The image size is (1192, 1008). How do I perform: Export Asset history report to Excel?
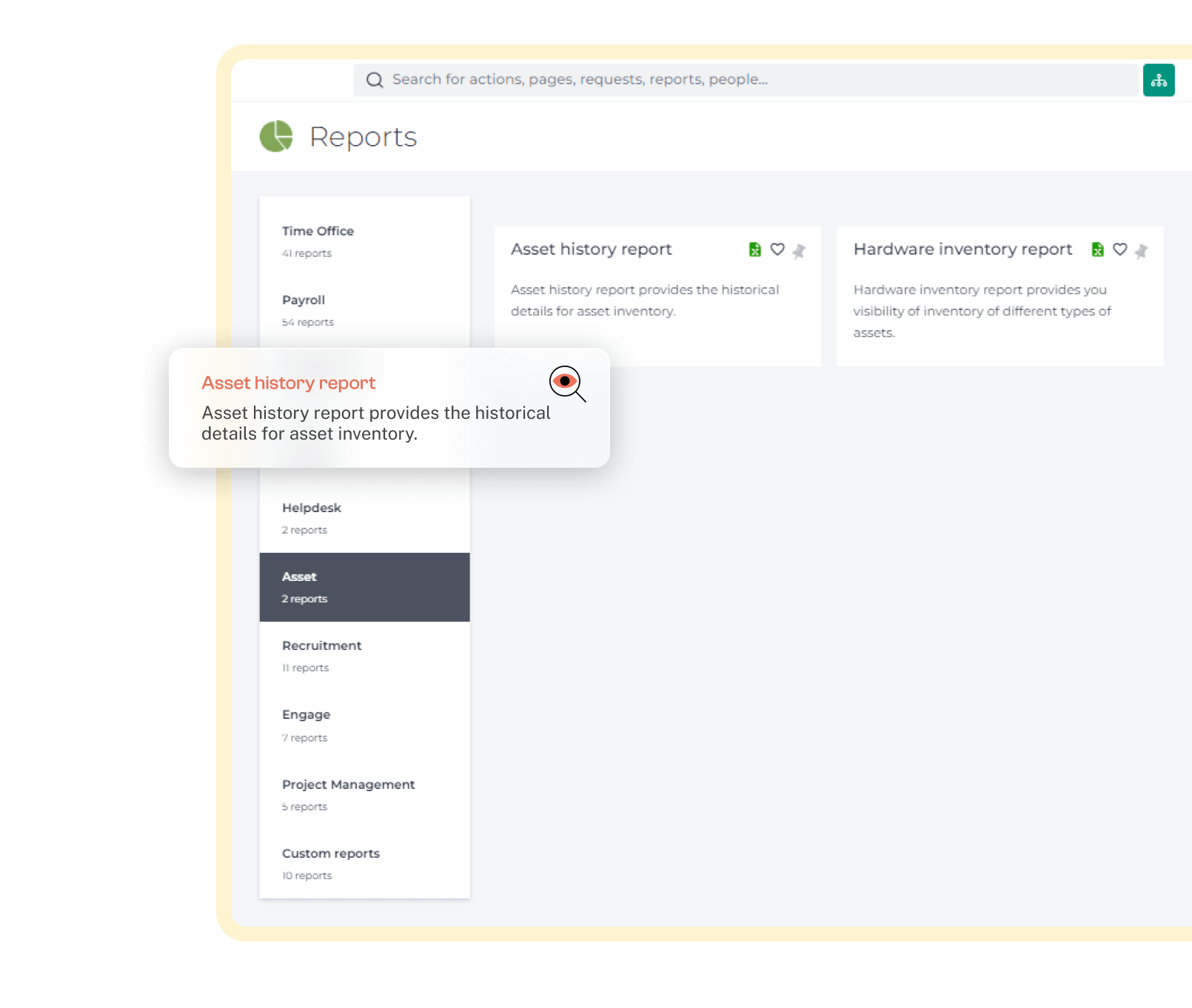754,250
